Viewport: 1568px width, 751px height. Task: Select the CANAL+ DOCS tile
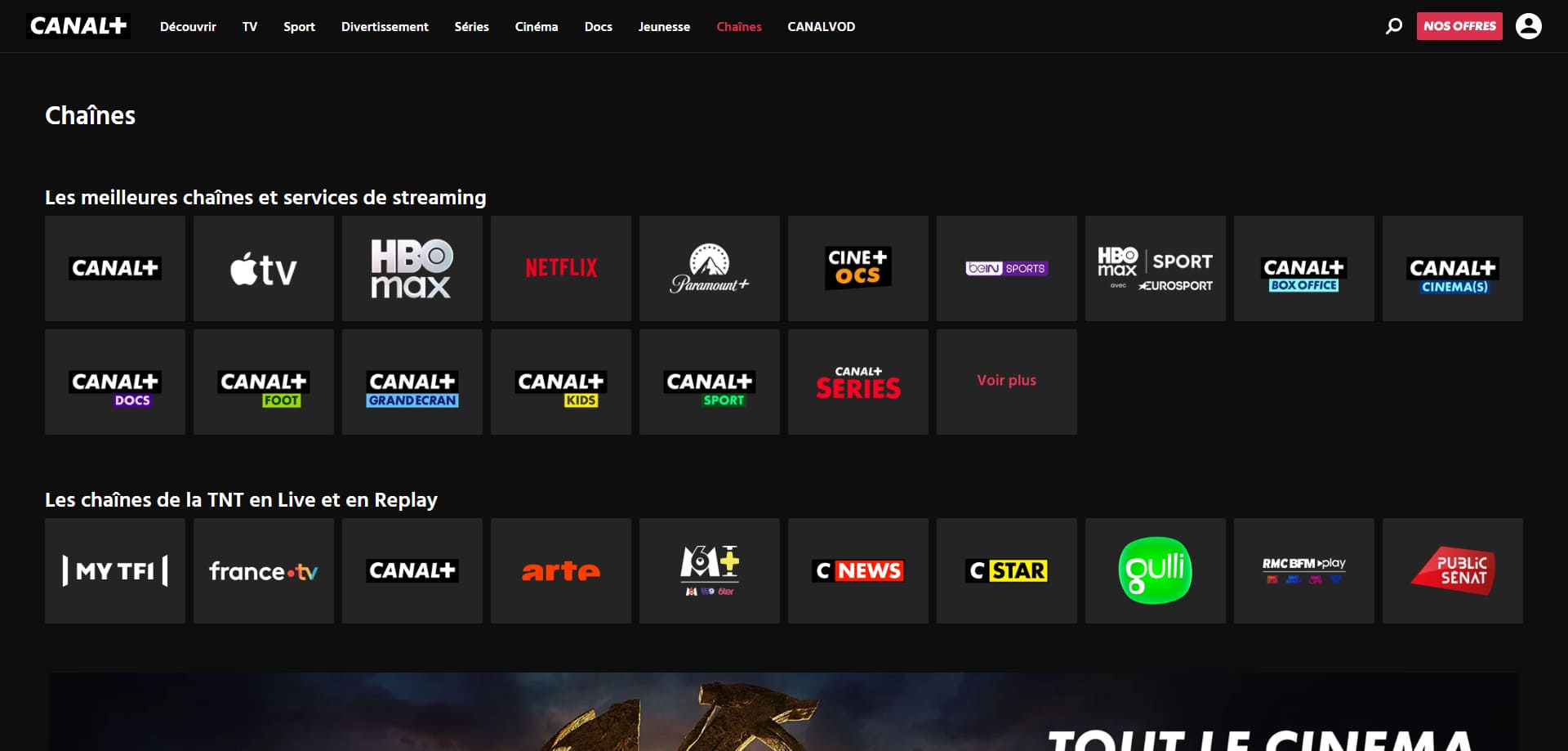pos(115,382)
